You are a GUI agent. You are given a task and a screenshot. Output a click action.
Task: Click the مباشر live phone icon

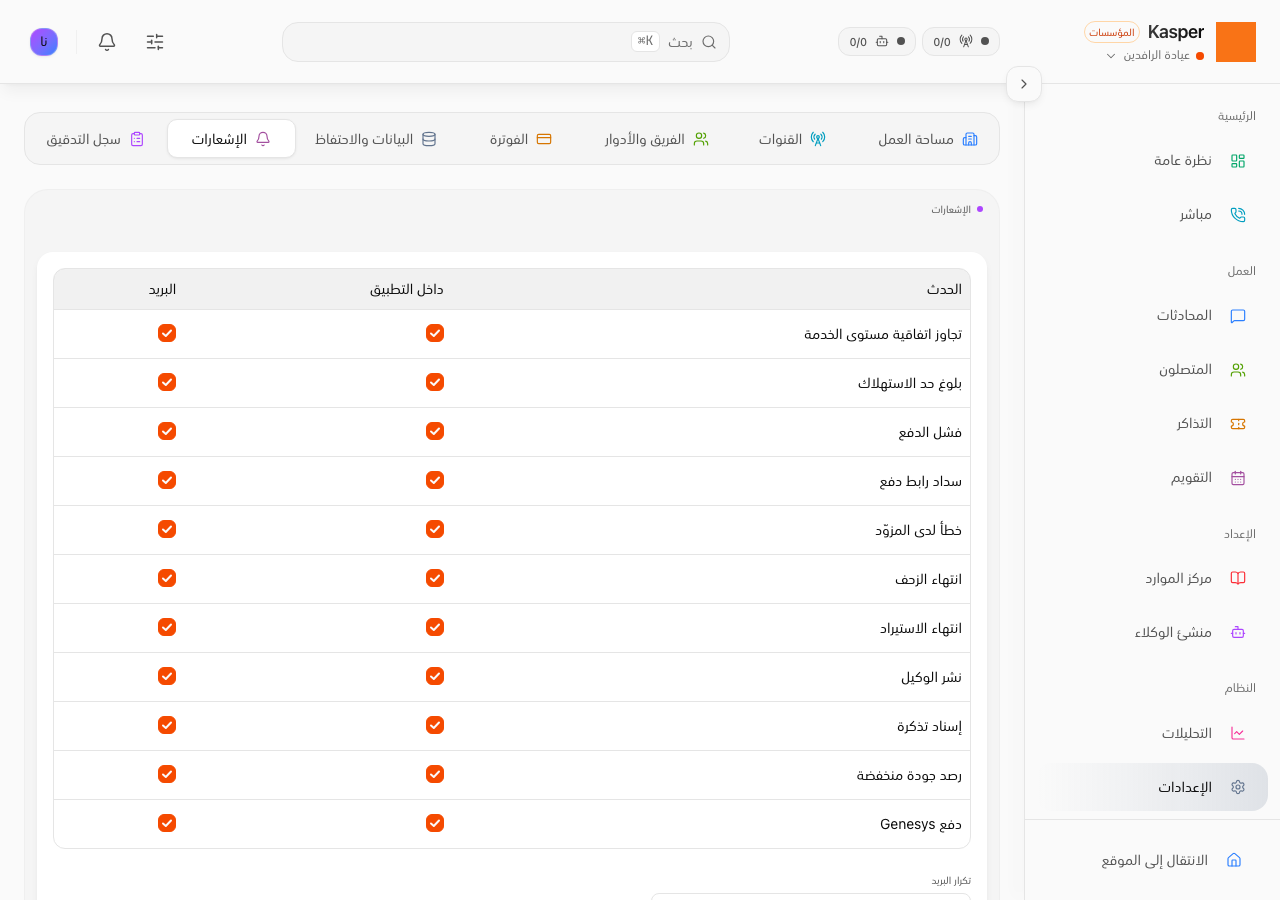tap(1238, 214)
